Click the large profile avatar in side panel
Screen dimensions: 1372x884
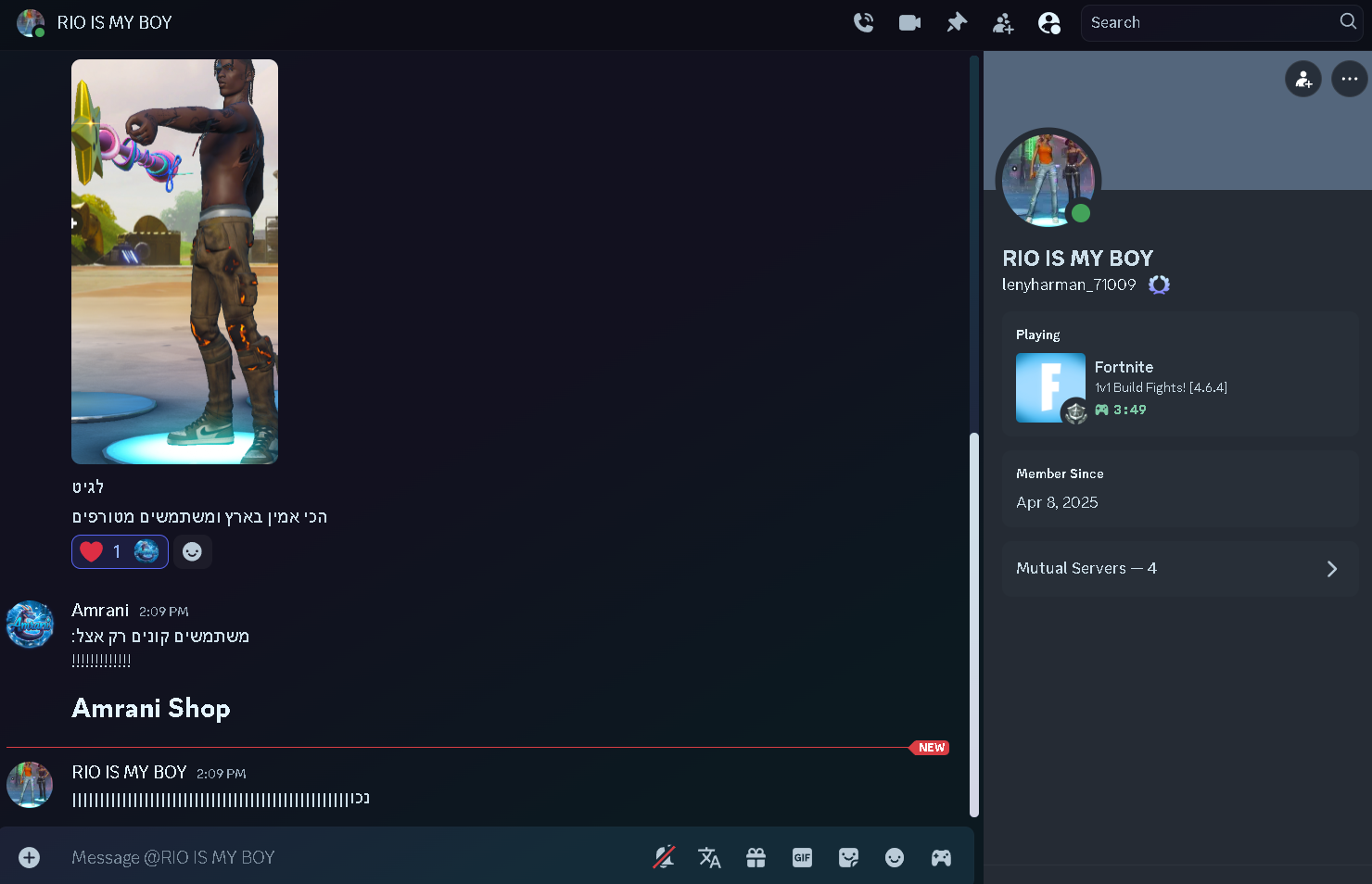(x=1048, y=179)
